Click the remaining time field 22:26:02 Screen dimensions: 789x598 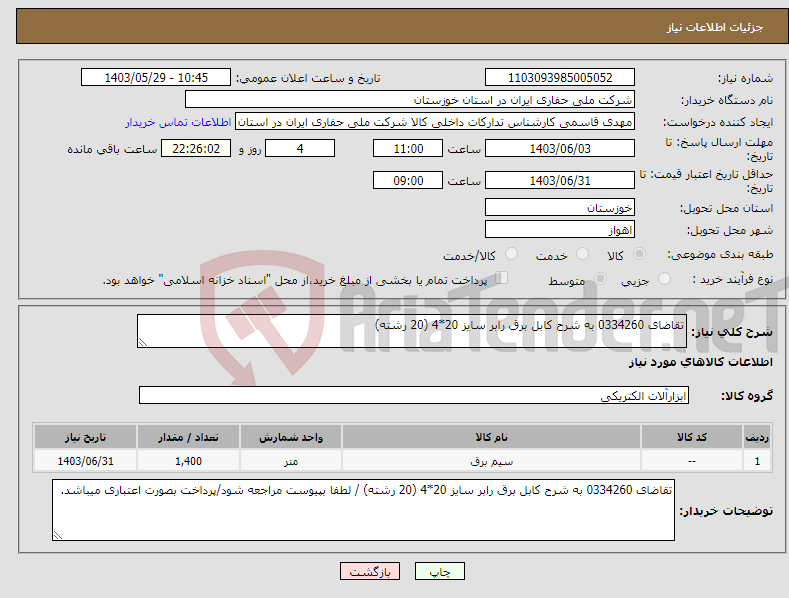pyautogui.click(x=196, y=148)
